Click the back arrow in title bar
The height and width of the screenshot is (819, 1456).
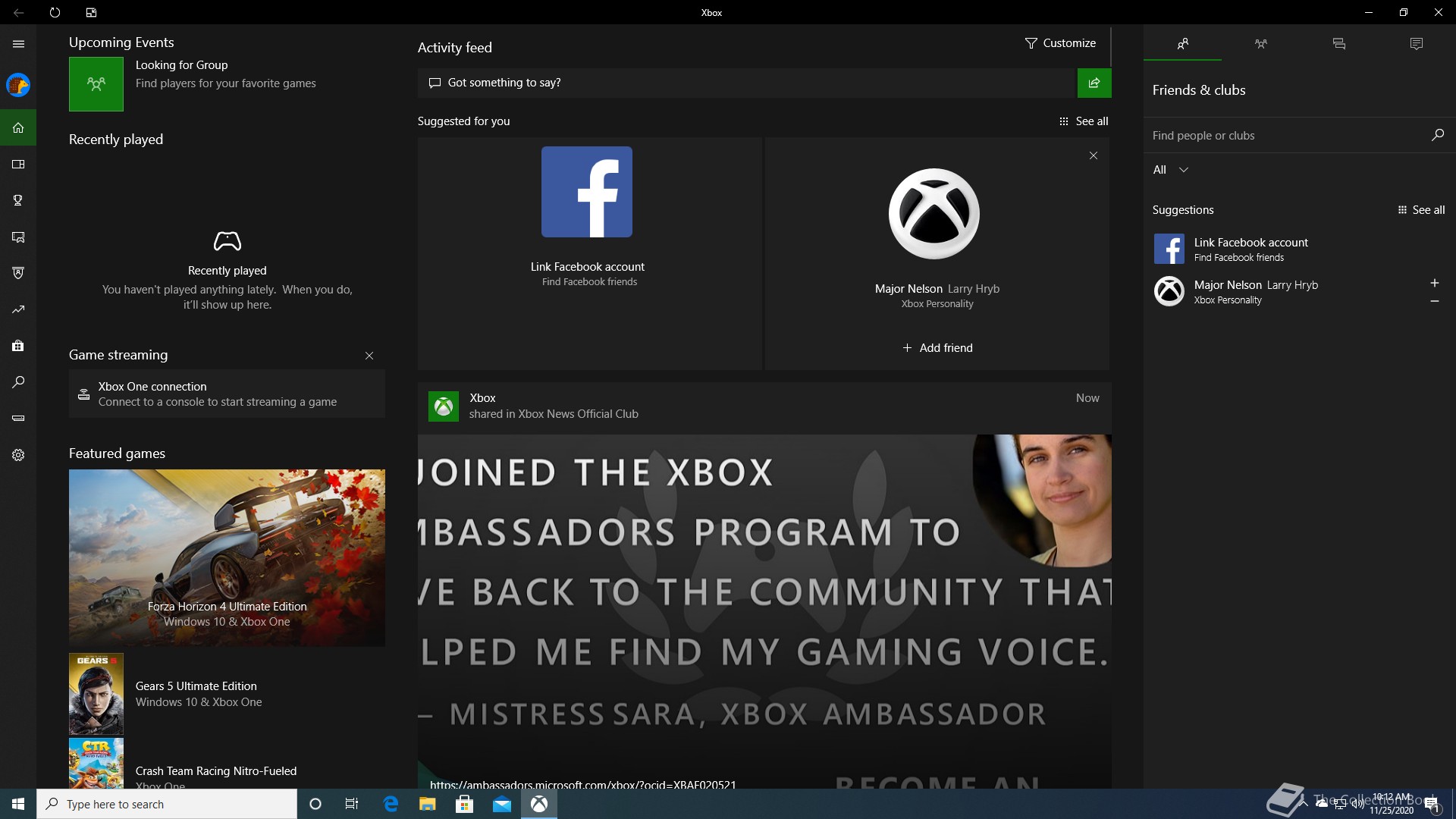(18, 12)
